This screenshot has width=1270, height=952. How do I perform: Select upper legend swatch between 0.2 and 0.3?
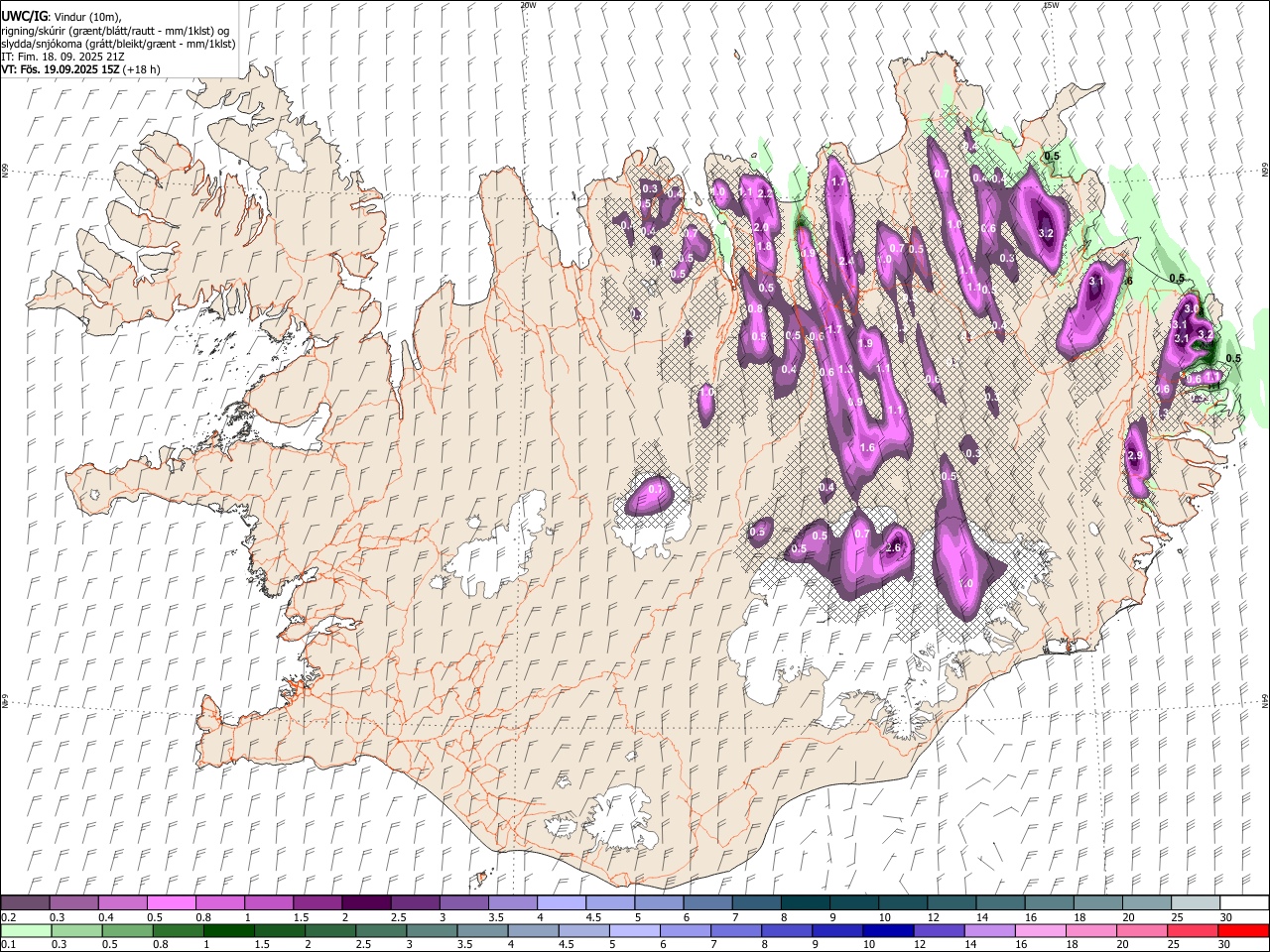[25, 902]
